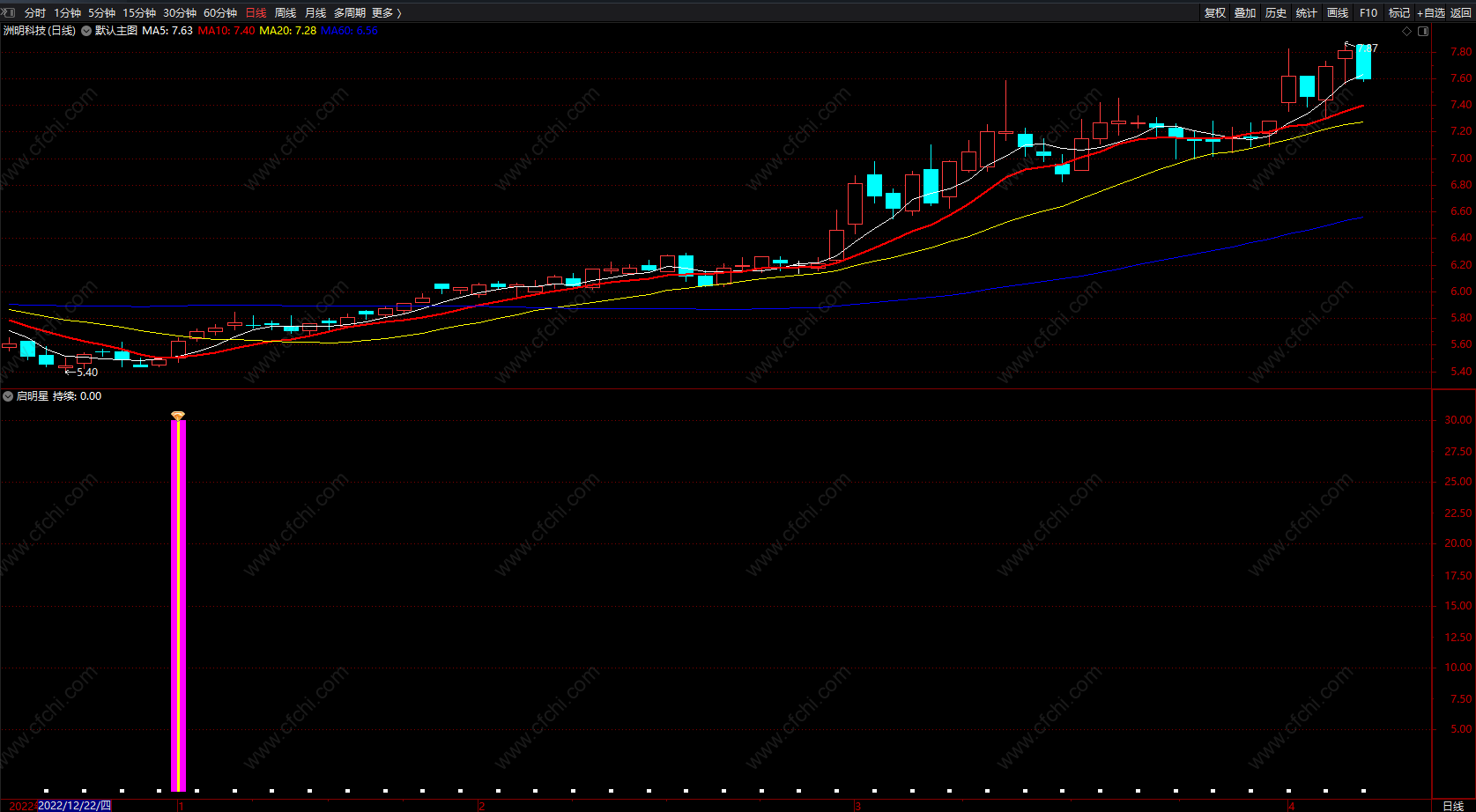This screenshot has width=1476, height=812.
Task: Switch to the 月线 monthly chart
Action: click(315, 13)
